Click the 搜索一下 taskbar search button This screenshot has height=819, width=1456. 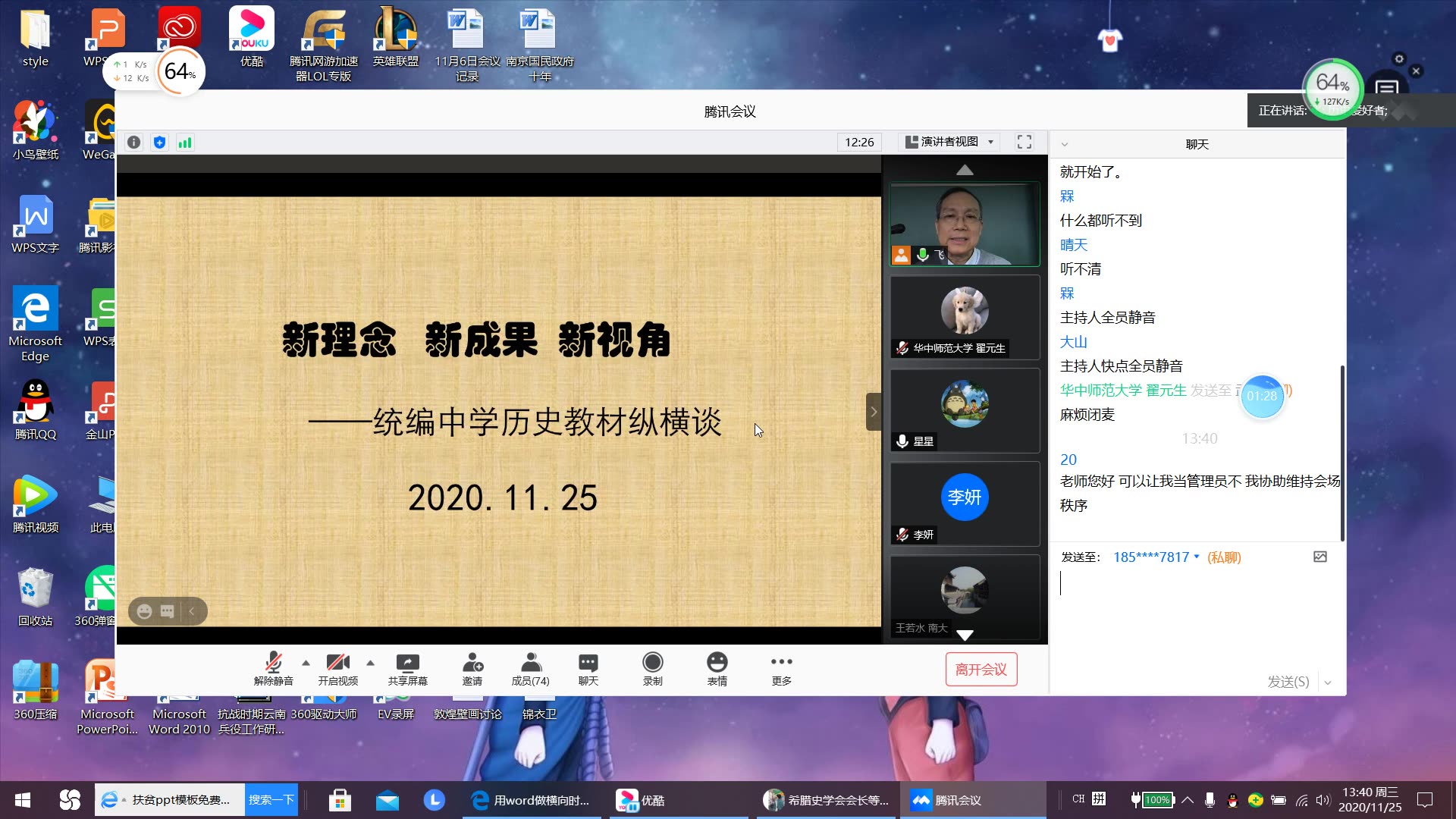click(271, 800)
